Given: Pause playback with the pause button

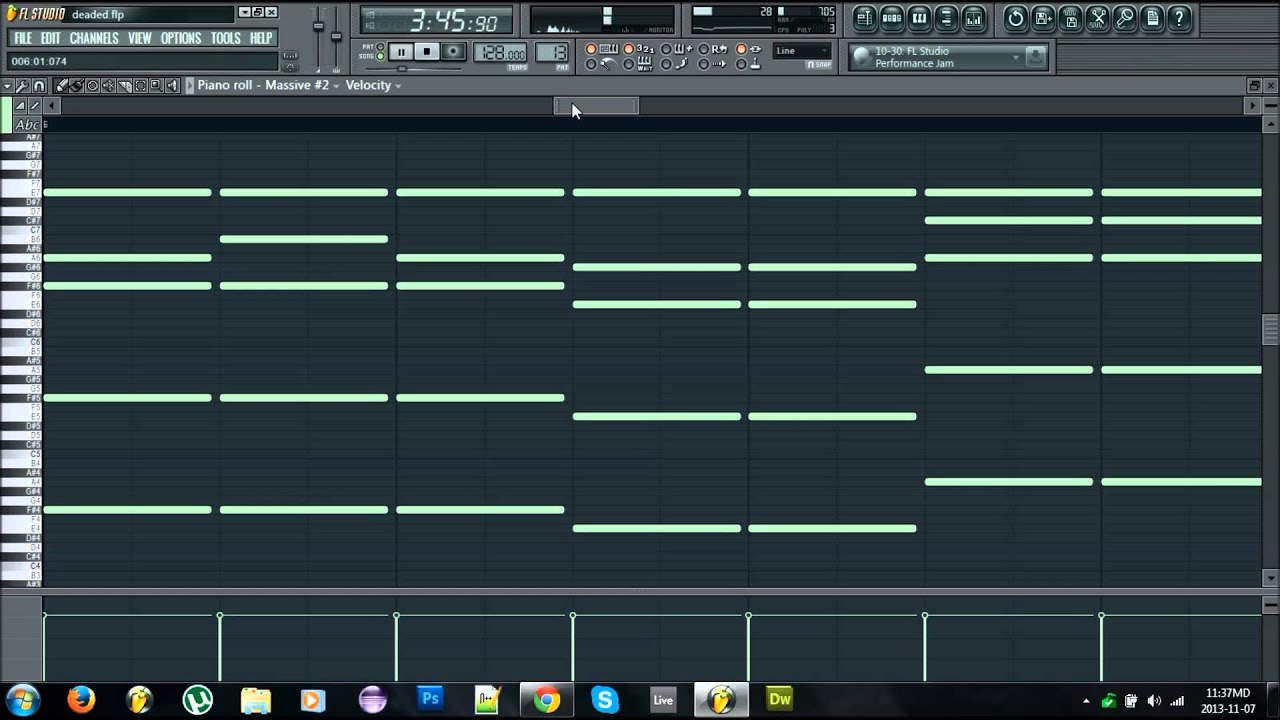Looking at the screenshot, I should pos(400,52).
